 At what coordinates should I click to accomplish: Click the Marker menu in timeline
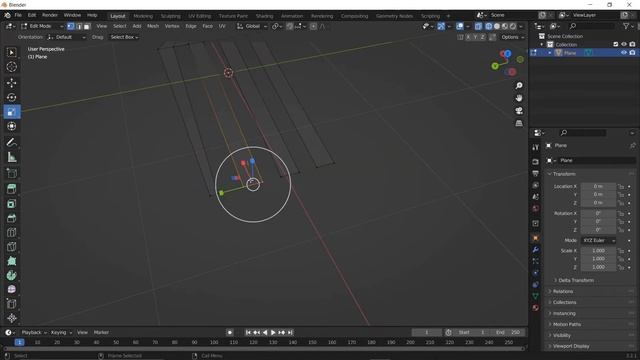coord(101,333)
